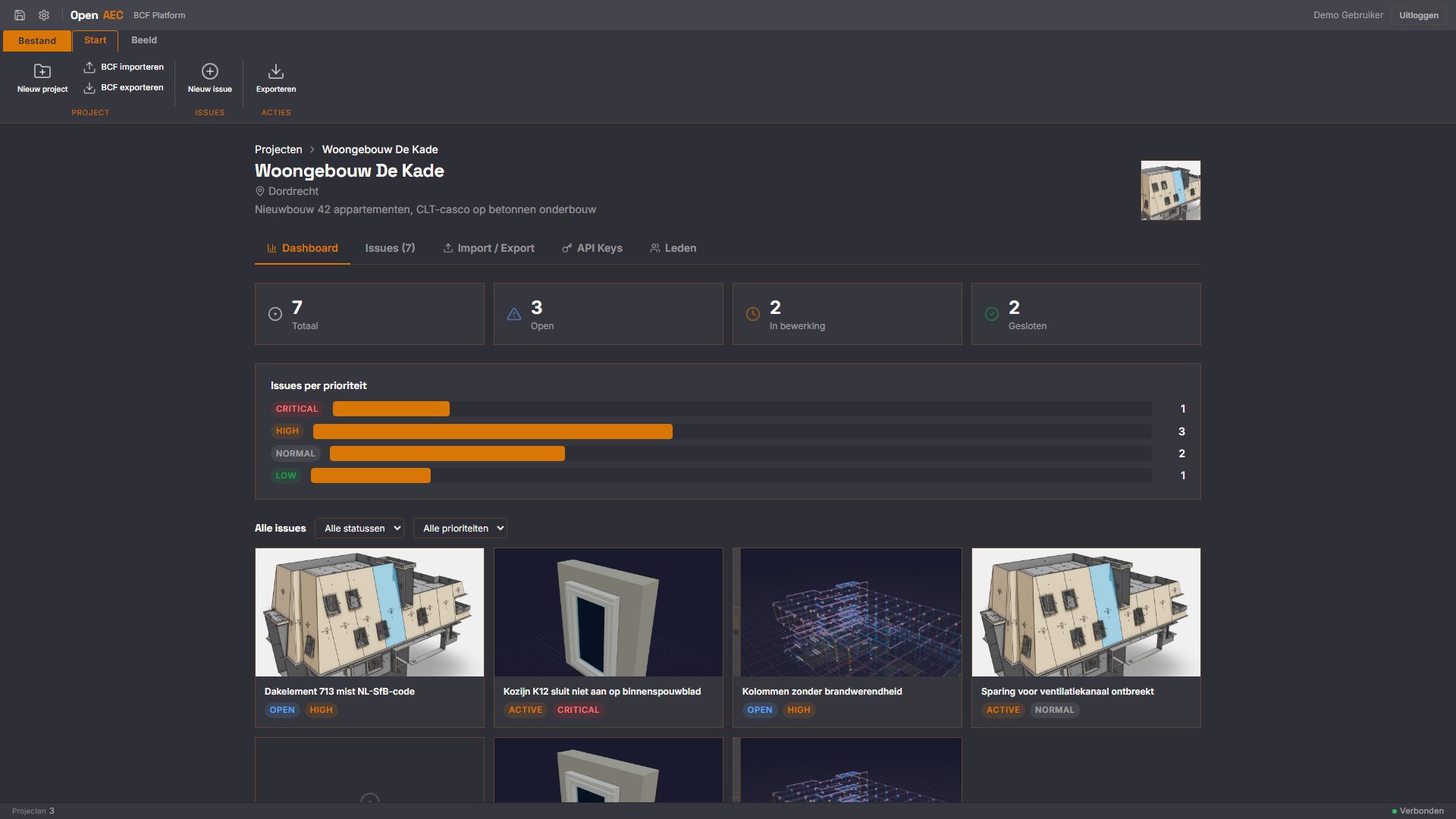Open the API Keys tab

[592, 248]
